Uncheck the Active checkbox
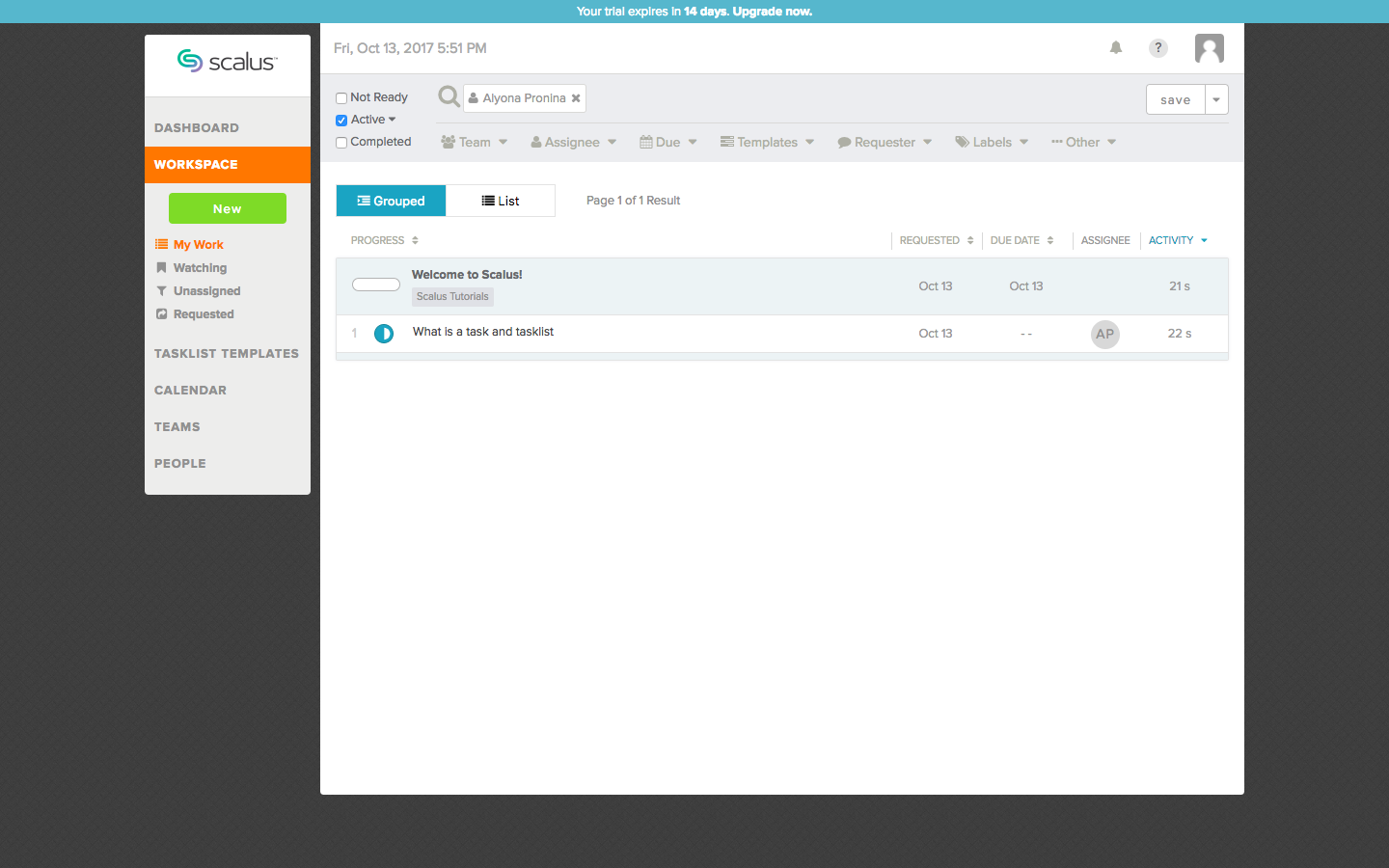The image size is (1389, 868). [341, 121]
